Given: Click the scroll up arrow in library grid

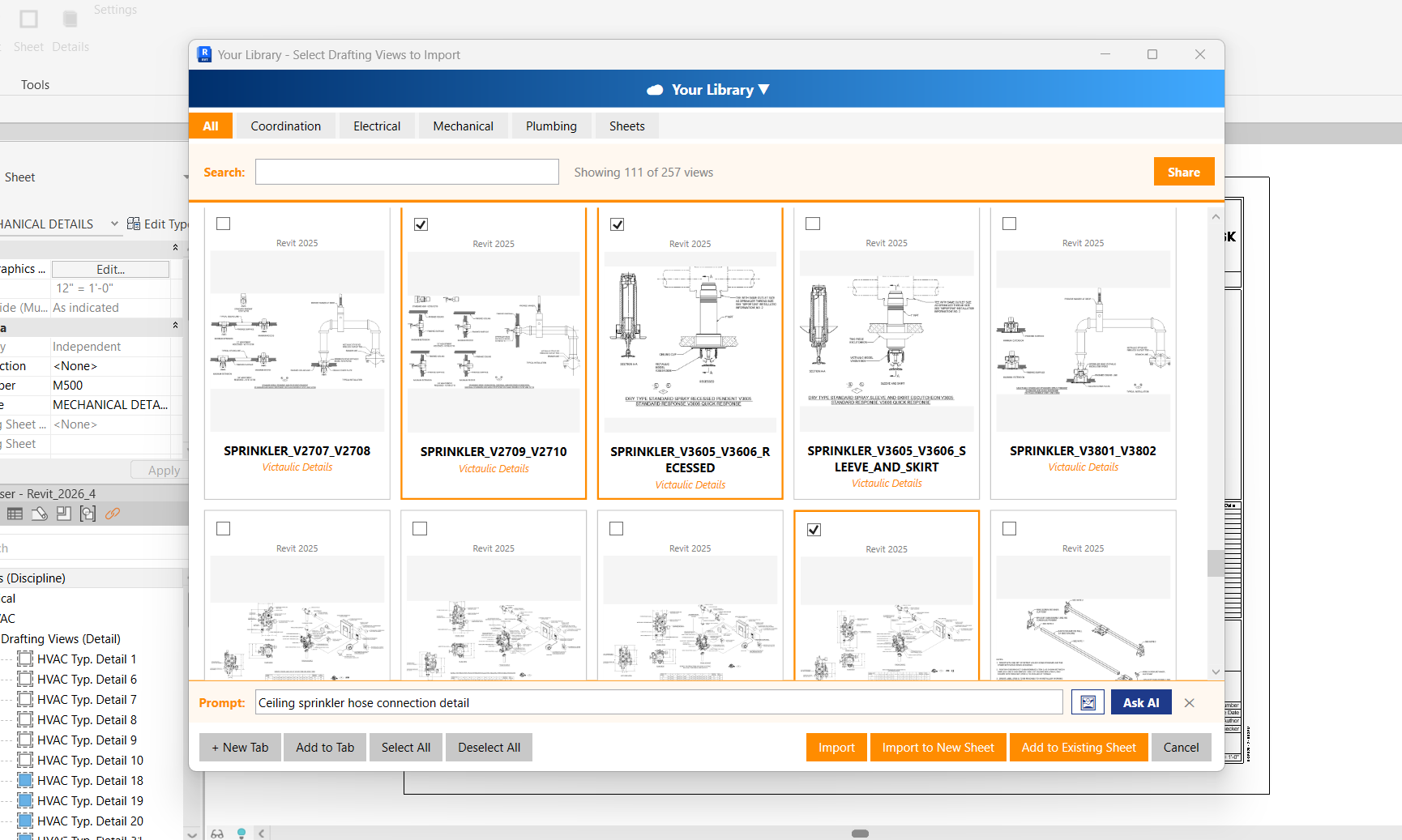Looking at the screenshot, I should click(1216, 217).
